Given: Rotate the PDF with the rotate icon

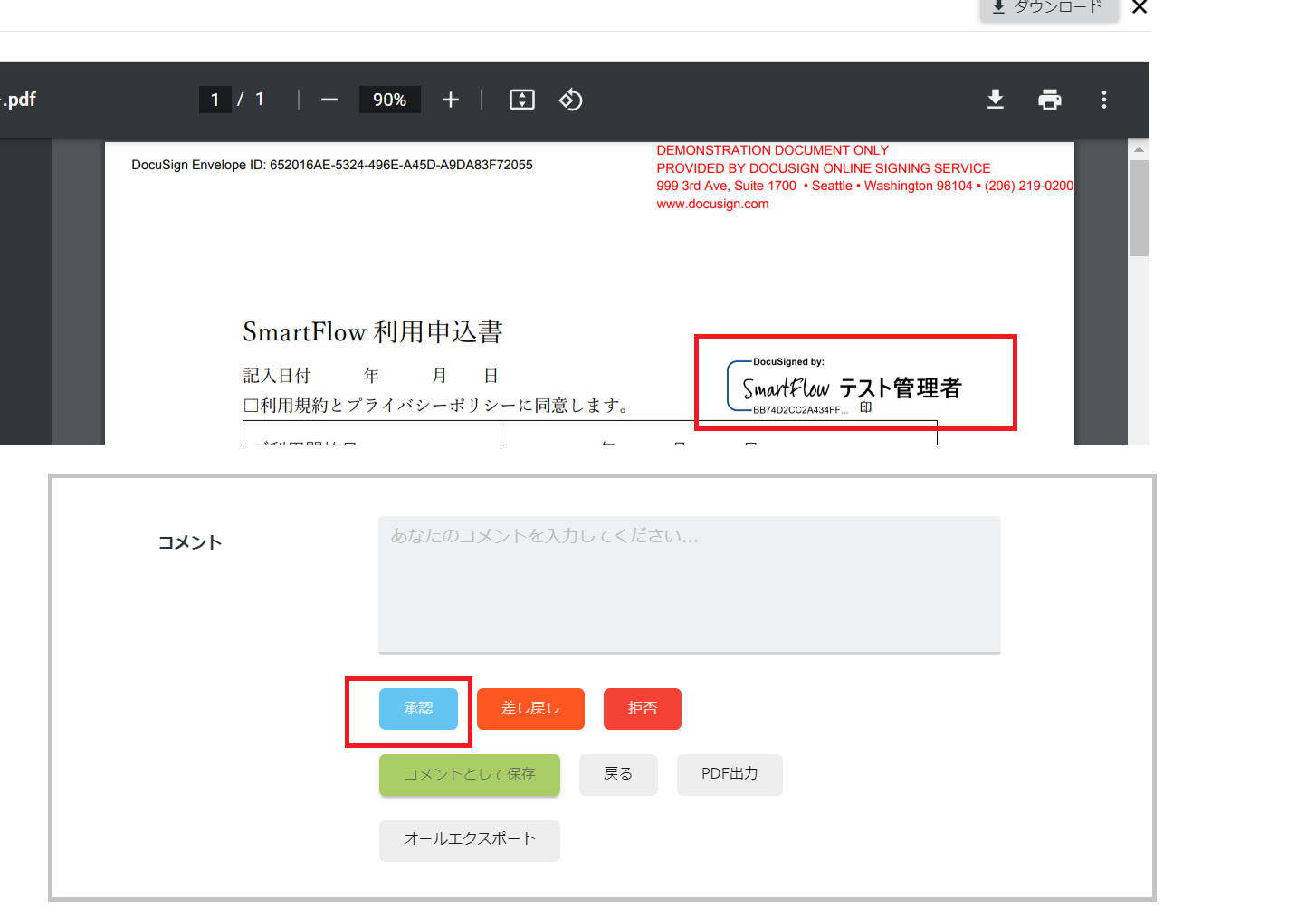Looking at the screenshot, I should pyautogui.click(x=571, y=100).
